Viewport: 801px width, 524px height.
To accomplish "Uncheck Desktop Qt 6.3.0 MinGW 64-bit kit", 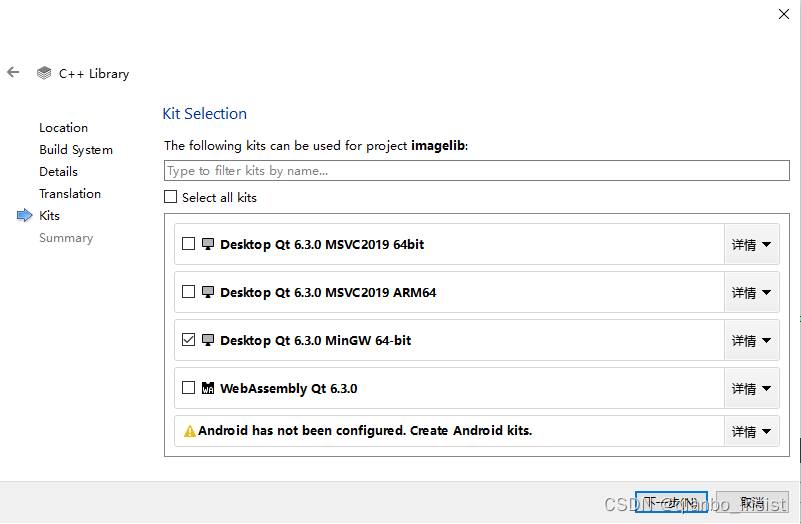I will click(x=189, y=340).
